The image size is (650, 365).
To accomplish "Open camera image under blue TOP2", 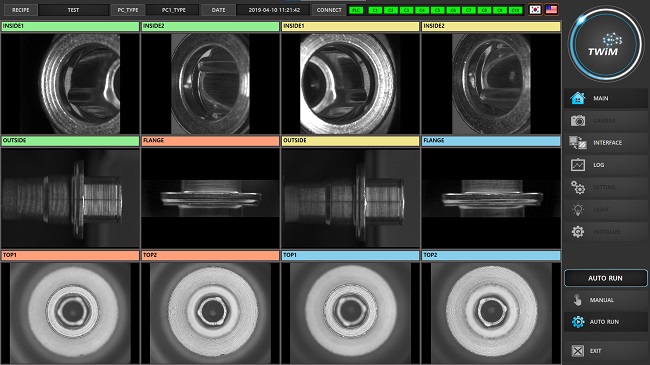I will click(x=491, y=313).
